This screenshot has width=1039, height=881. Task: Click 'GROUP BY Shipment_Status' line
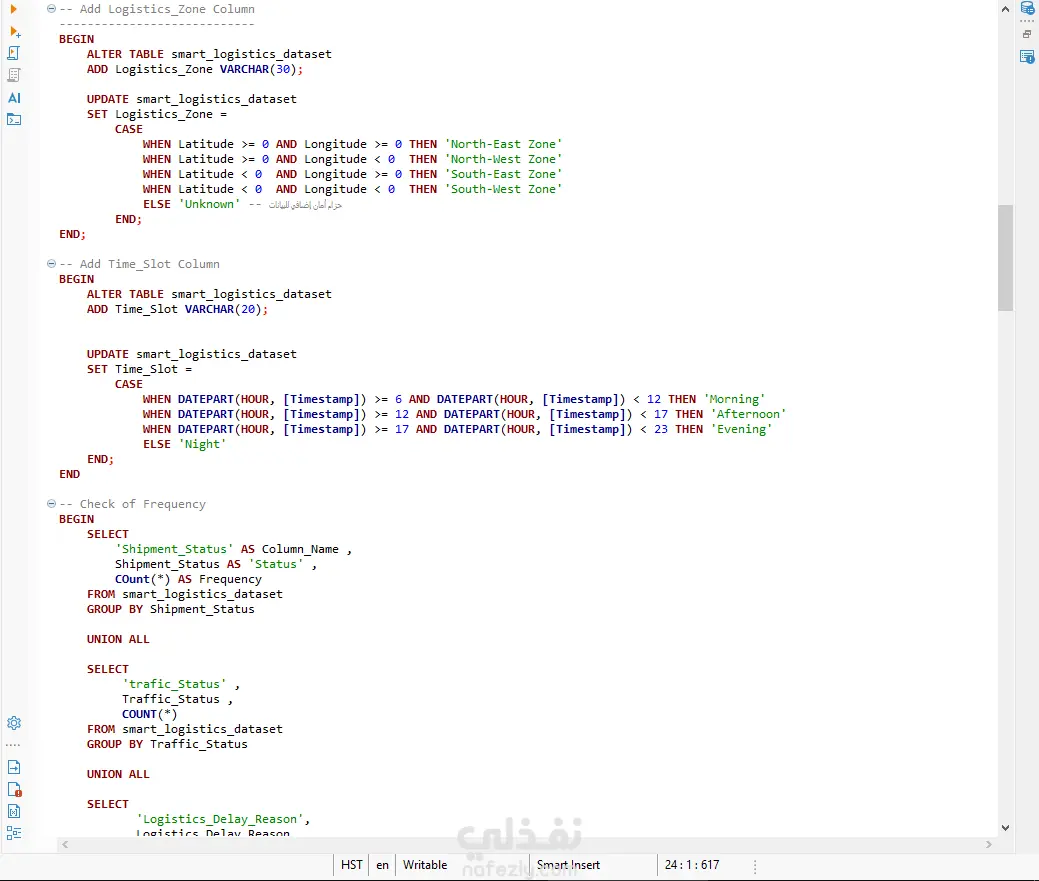tap(170, 609)
